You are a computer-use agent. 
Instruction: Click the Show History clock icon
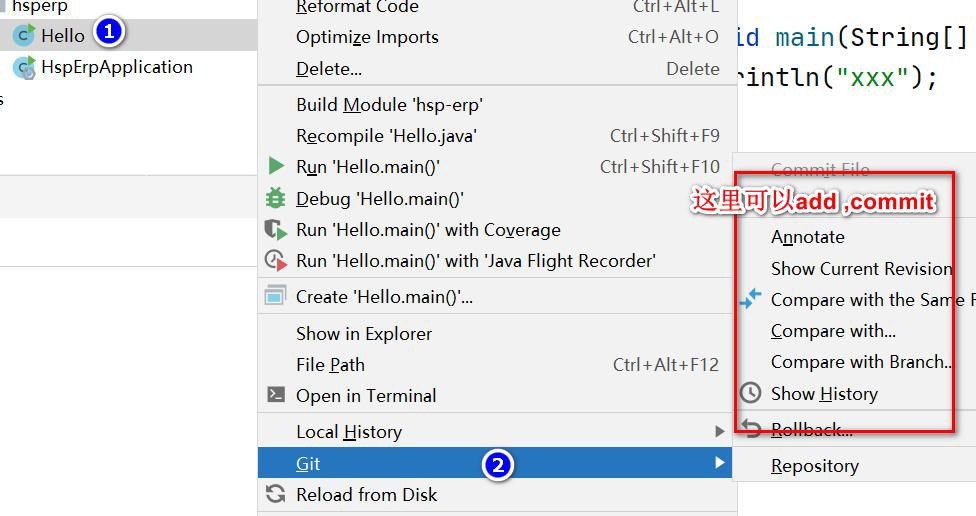point(750,394)
